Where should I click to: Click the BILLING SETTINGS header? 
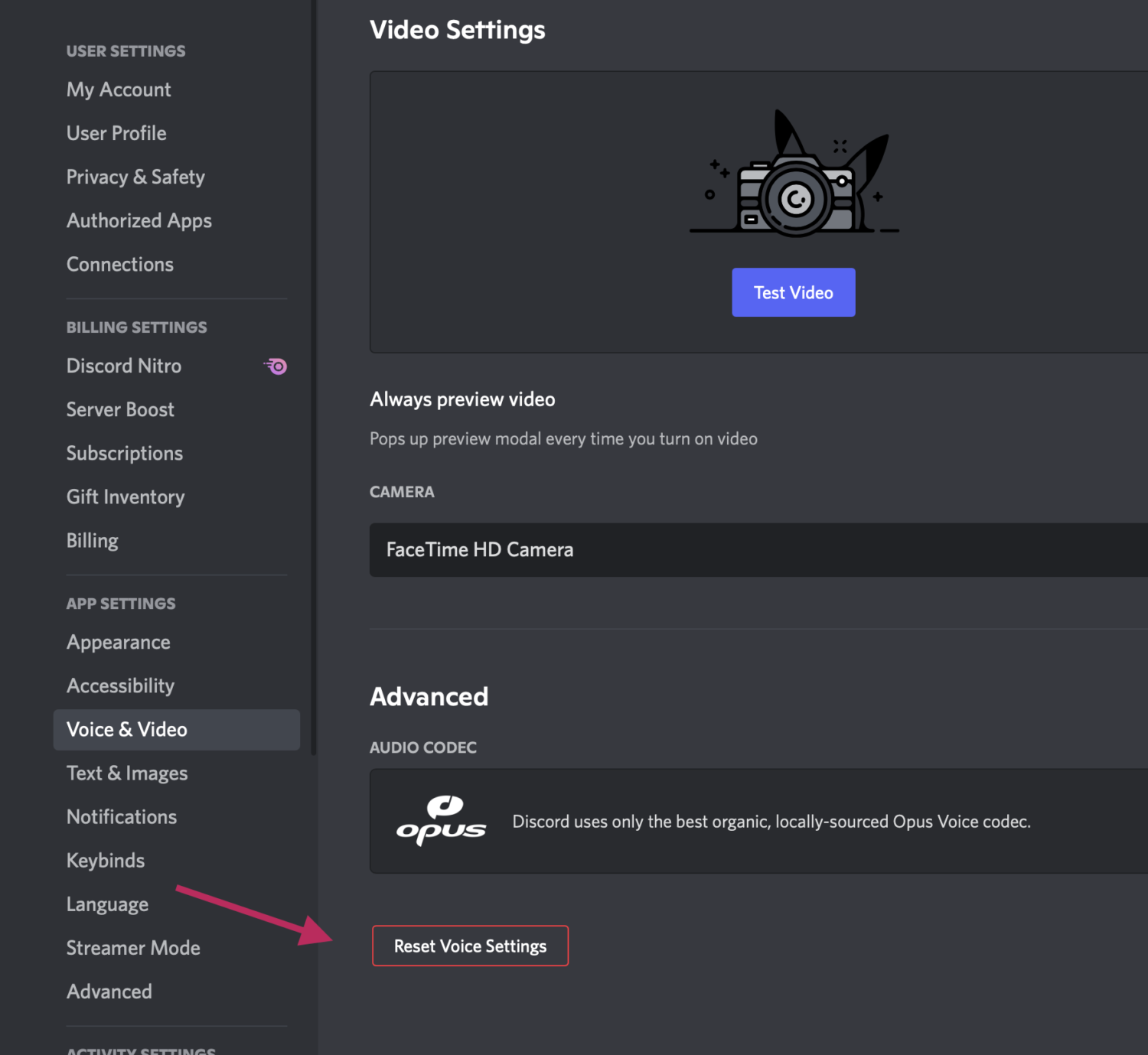point(136,327)
